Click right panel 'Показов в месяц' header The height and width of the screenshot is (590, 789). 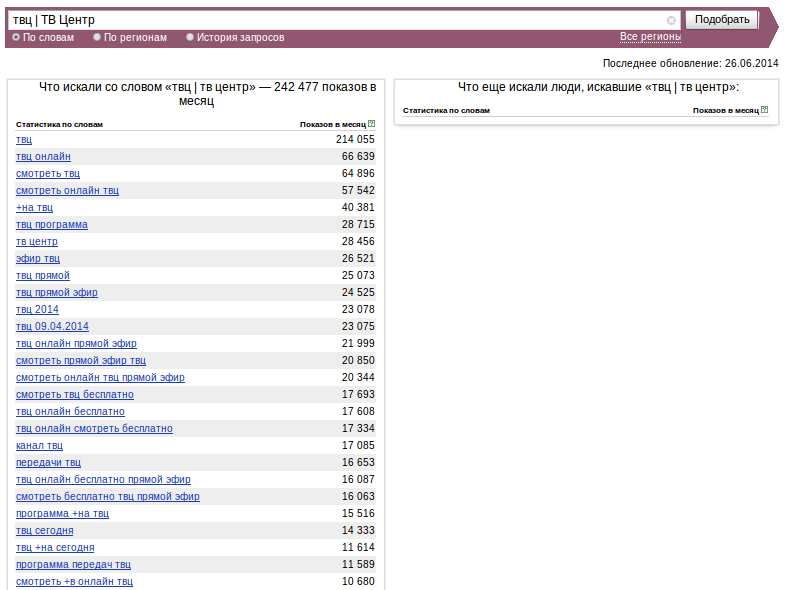[726, 110]
